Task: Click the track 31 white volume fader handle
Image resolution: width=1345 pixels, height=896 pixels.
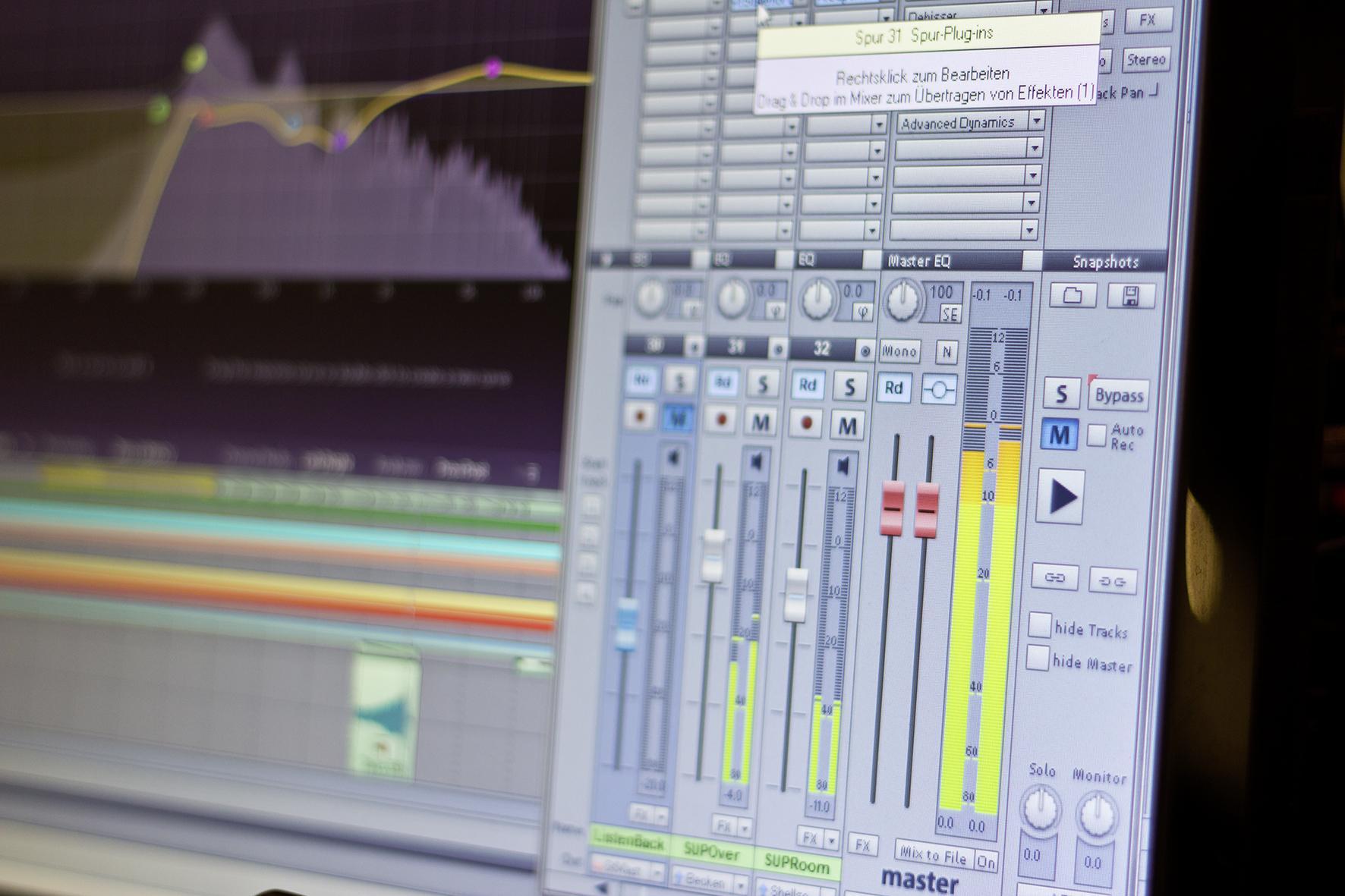Action: click(x=713, y=556)
